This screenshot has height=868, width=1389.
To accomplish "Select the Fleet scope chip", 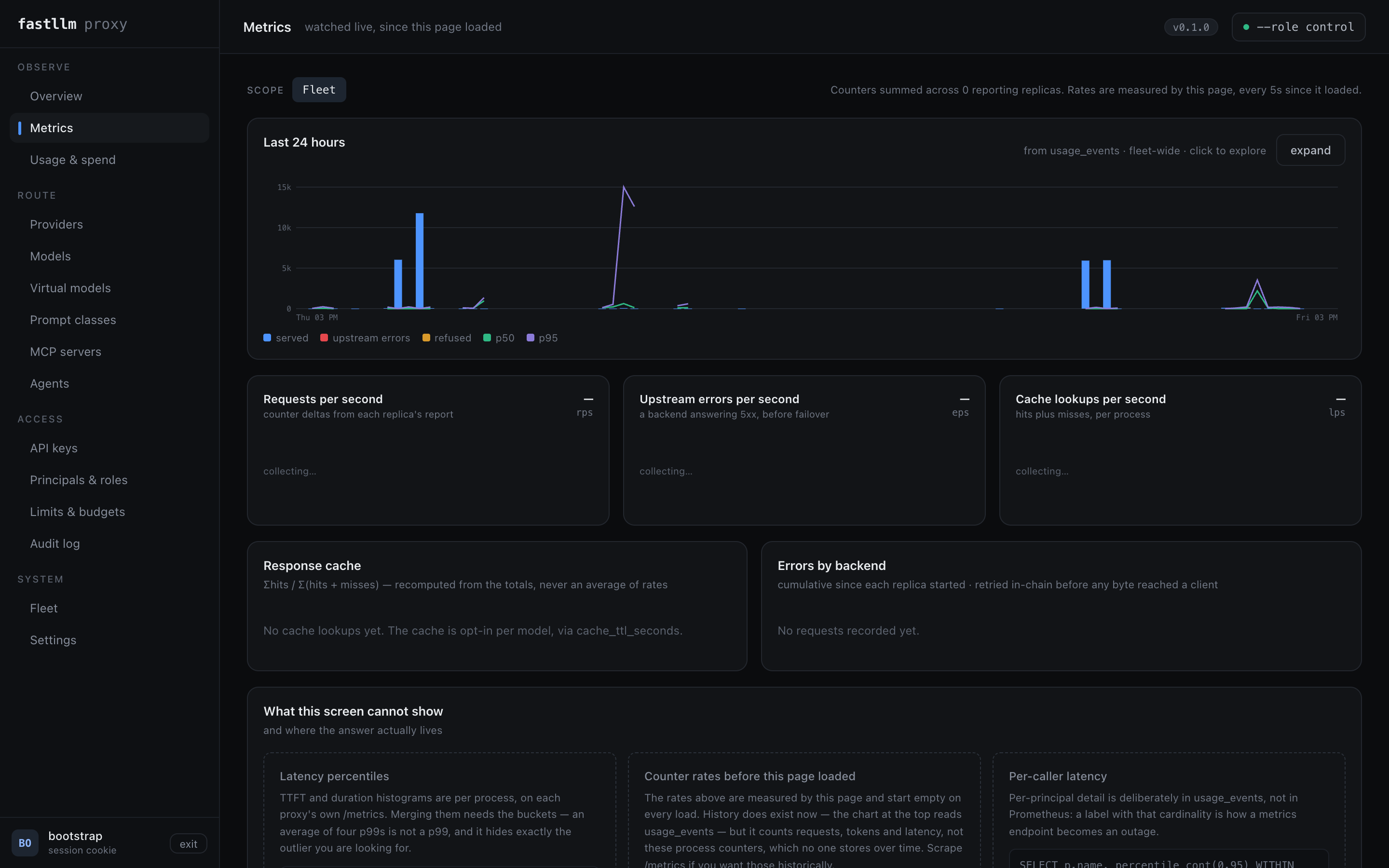I will (319, 90).
